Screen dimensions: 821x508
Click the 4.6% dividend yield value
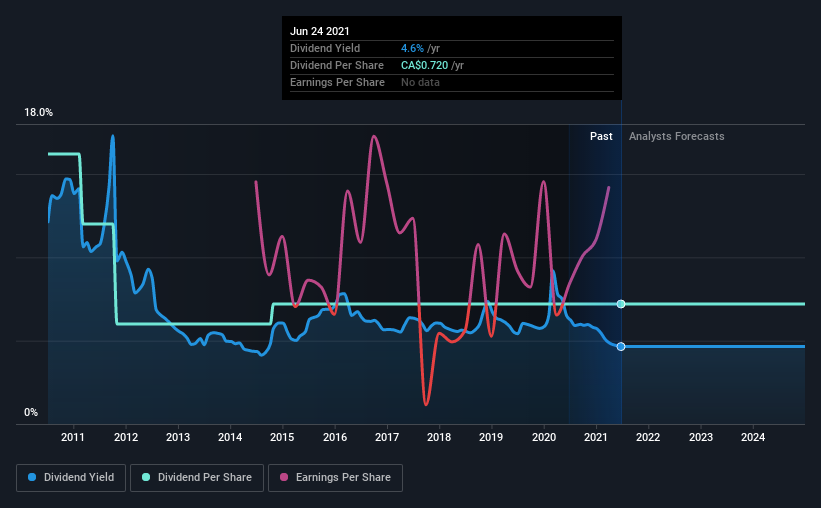412,48
